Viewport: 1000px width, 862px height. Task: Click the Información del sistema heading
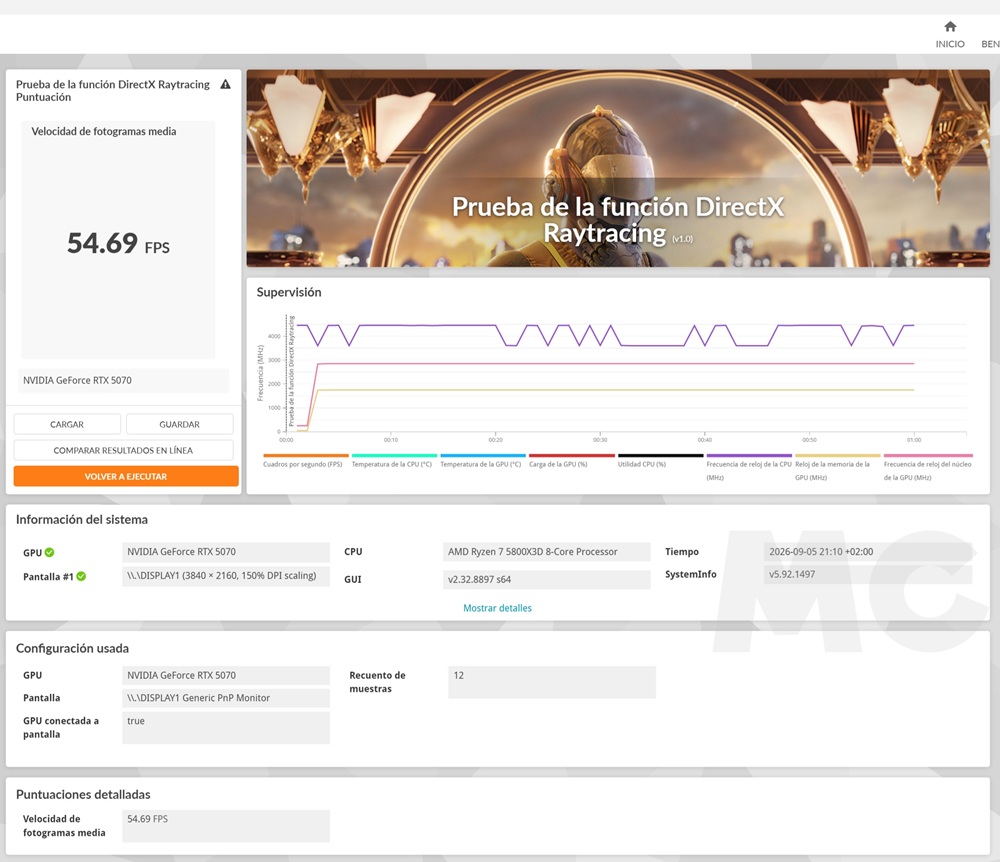(x=82, y=520)
